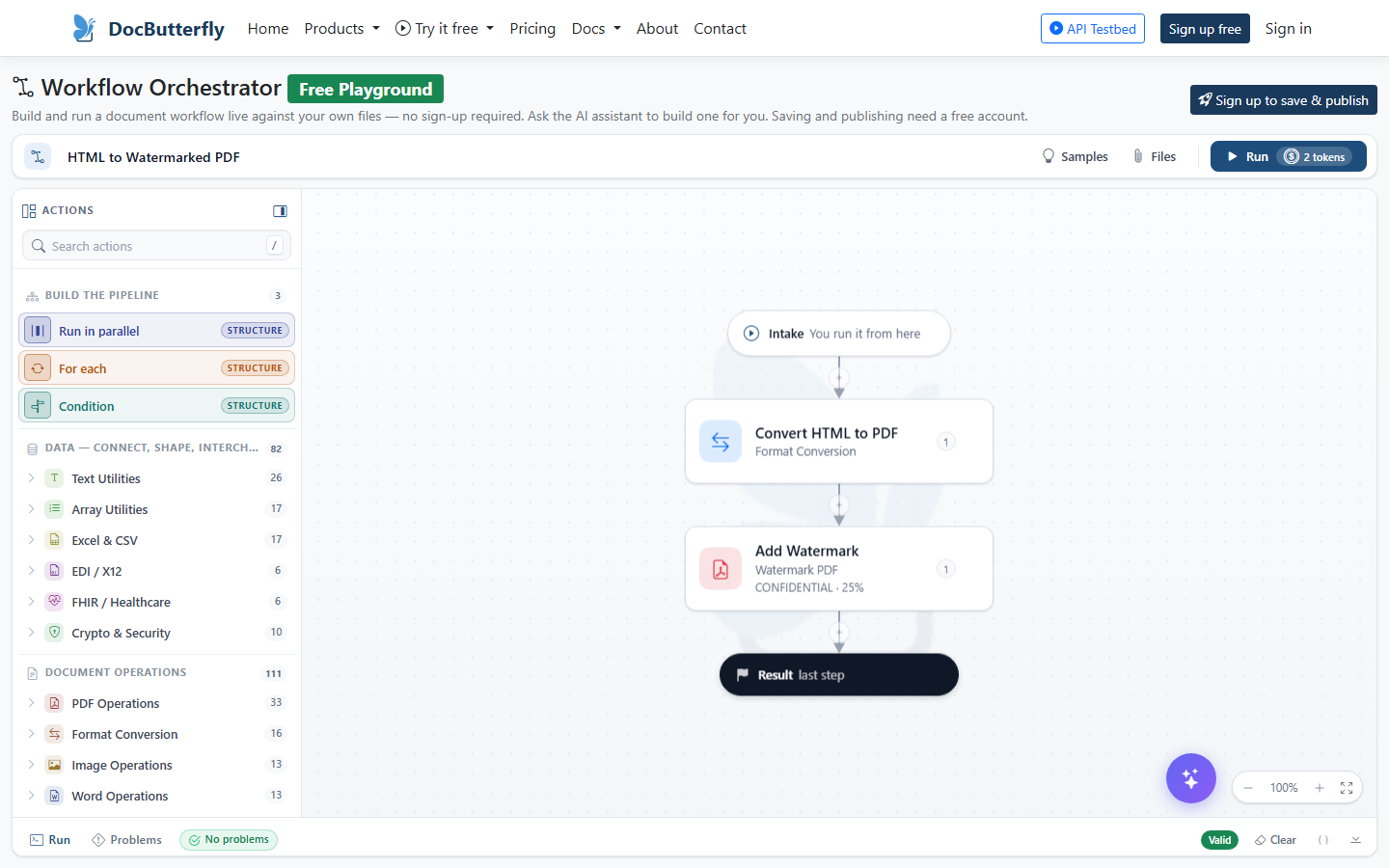
Task: Open the Products dropdown menu
Action: [341, 29]
